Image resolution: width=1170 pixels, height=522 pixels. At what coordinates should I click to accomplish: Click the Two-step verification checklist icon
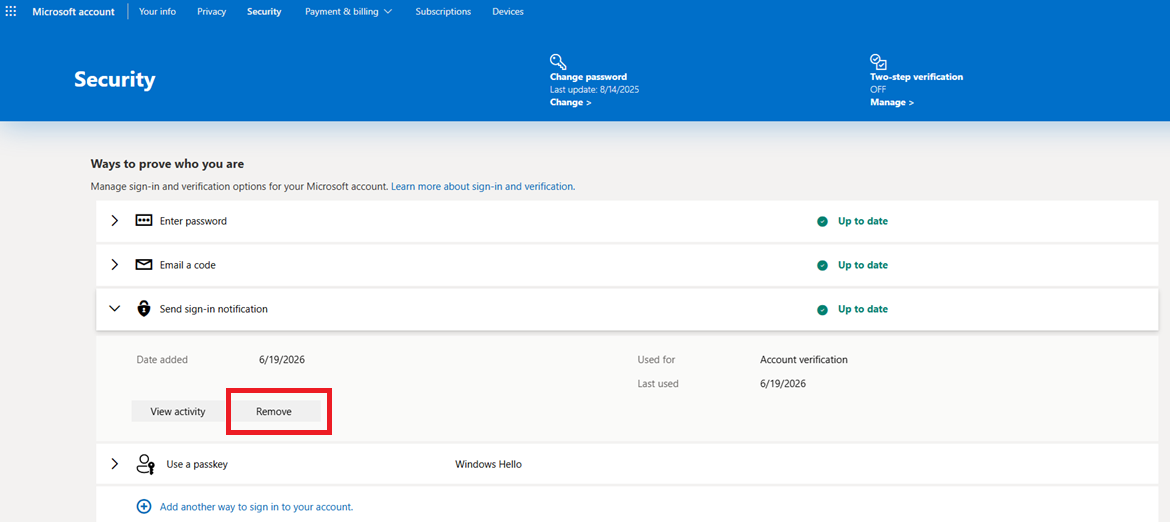click(x=878, y=61)
